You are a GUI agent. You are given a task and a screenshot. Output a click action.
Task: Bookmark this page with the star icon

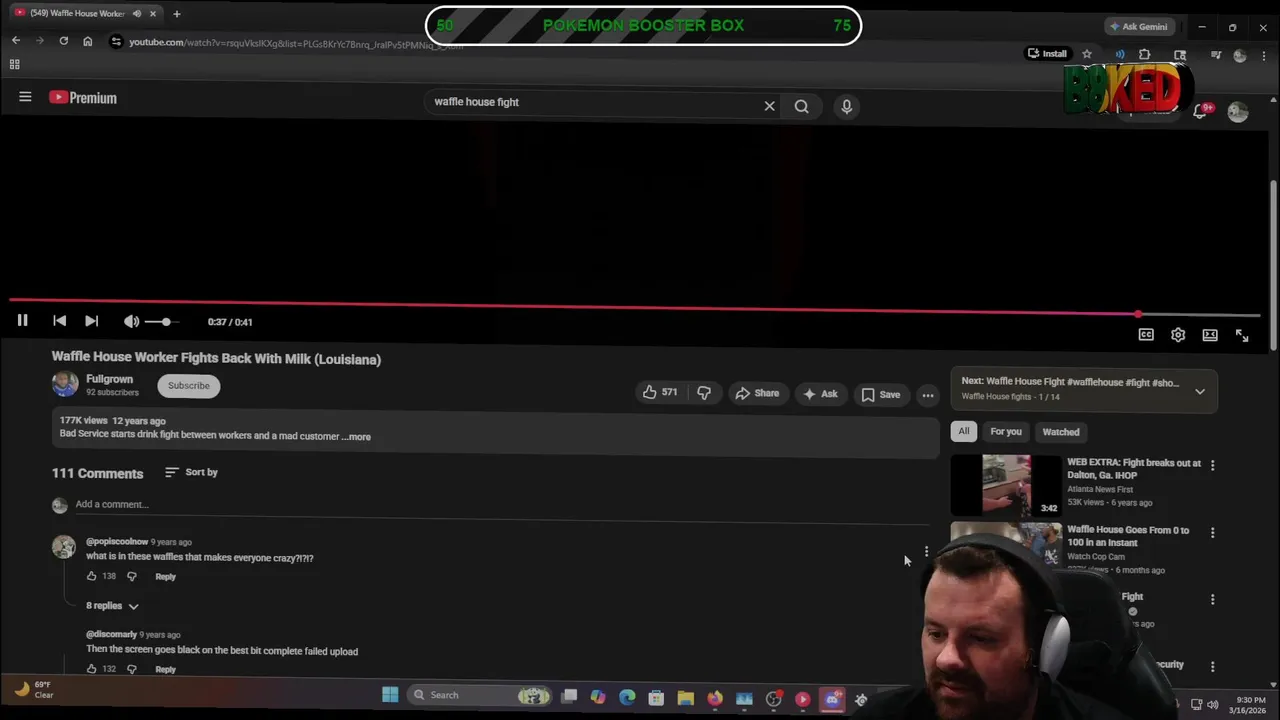(1087, 54)
